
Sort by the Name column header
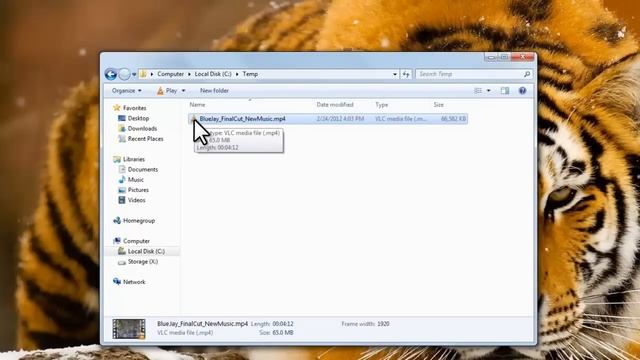click(197, 105)
